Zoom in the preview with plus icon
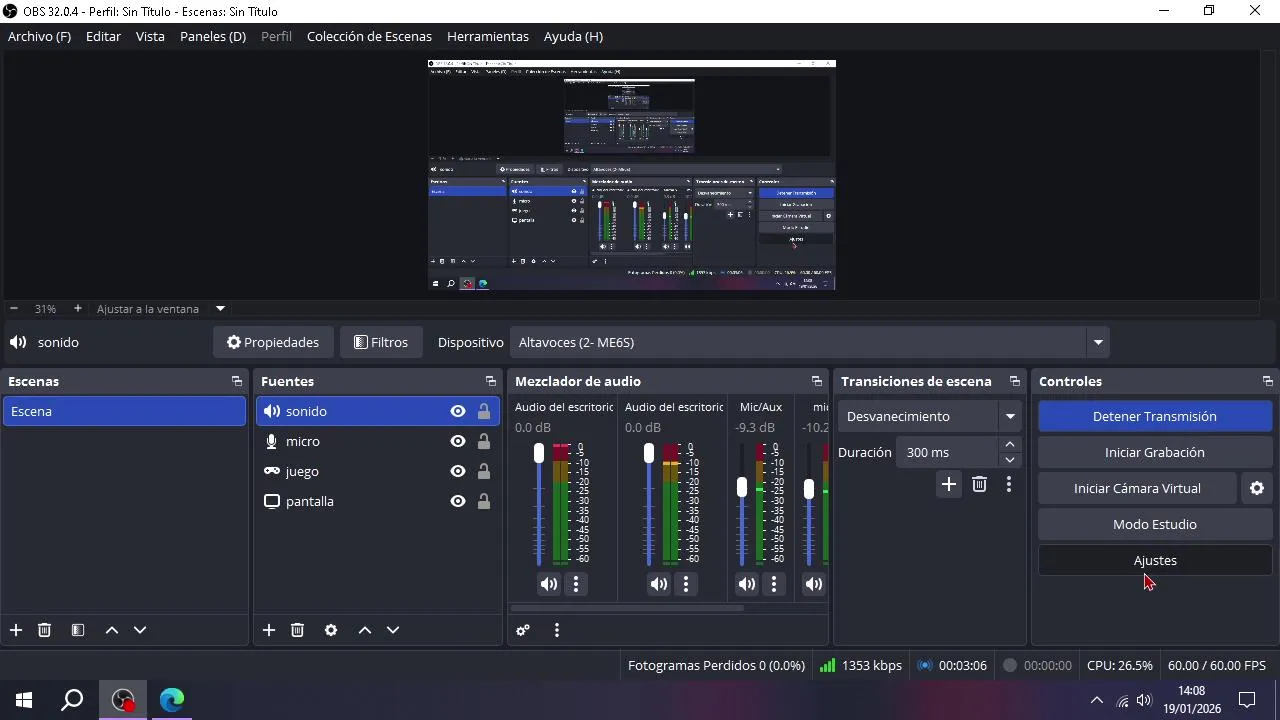This screenshot has height=720, width=1280. click(x=78, y=308)
